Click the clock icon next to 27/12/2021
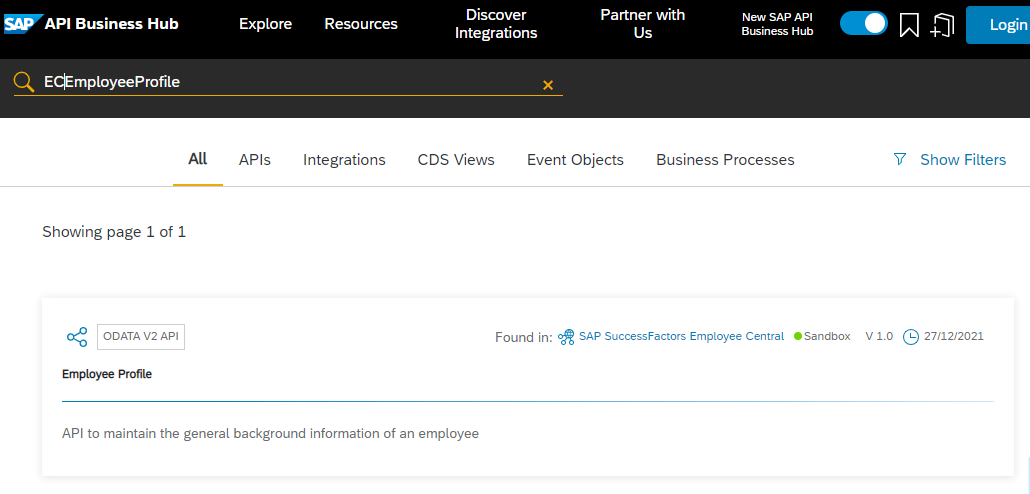Image resolution: width=1030 pixels, height=494 pixels. click(911, 337)
